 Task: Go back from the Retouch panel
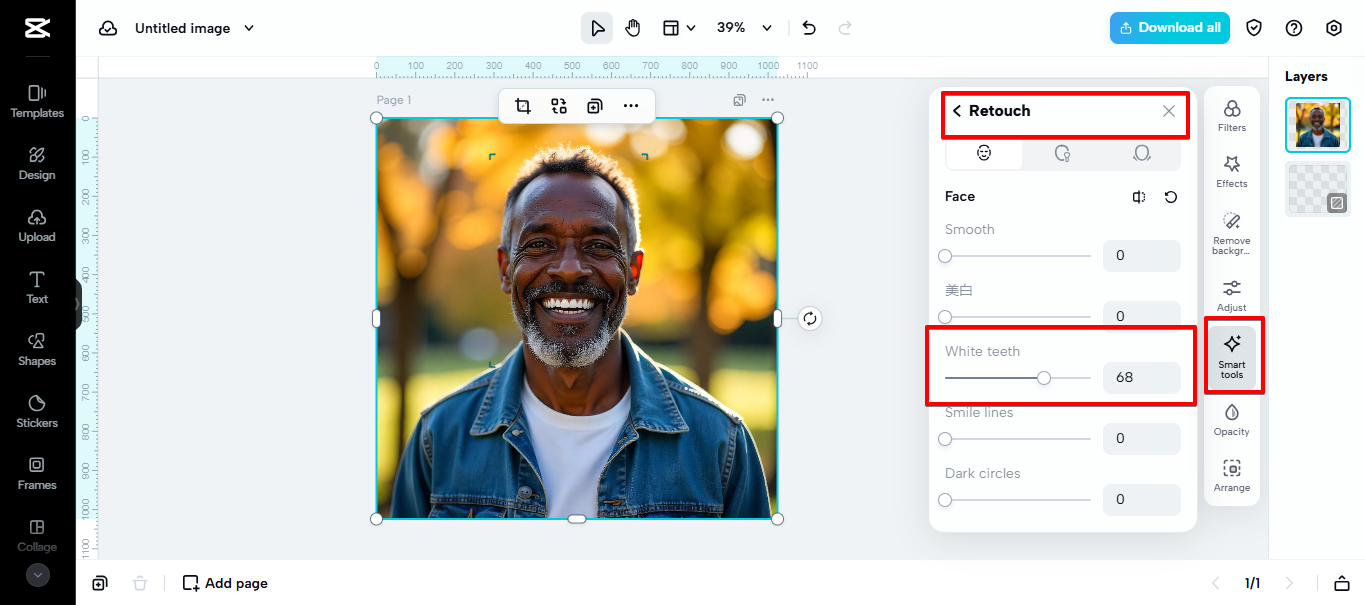pos(957,111)
